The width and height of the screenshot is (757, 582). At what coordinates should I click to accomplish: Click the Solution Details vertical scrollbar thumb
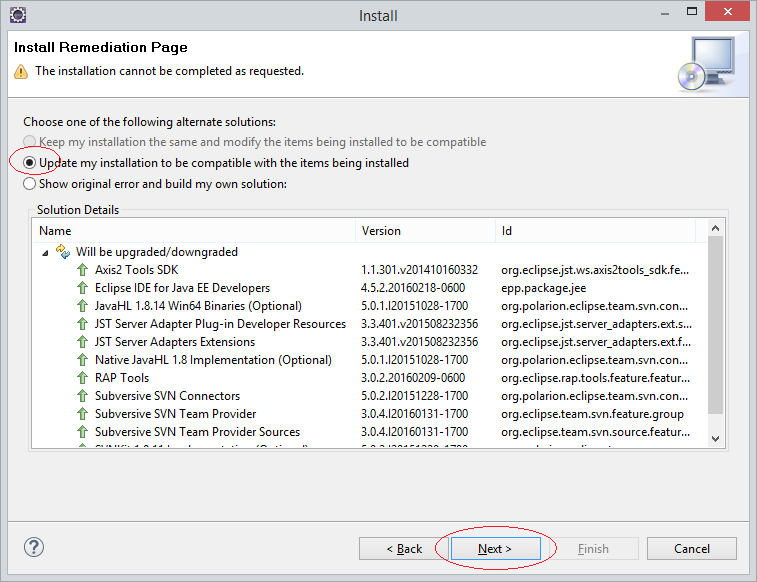(715, 325)
